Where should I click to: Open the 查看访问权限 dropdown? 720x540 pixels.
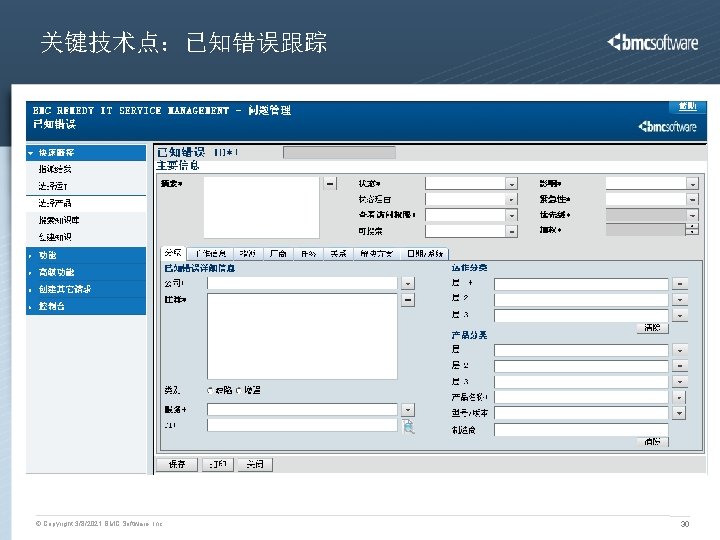pyautogui.click(x=512, y=215)
